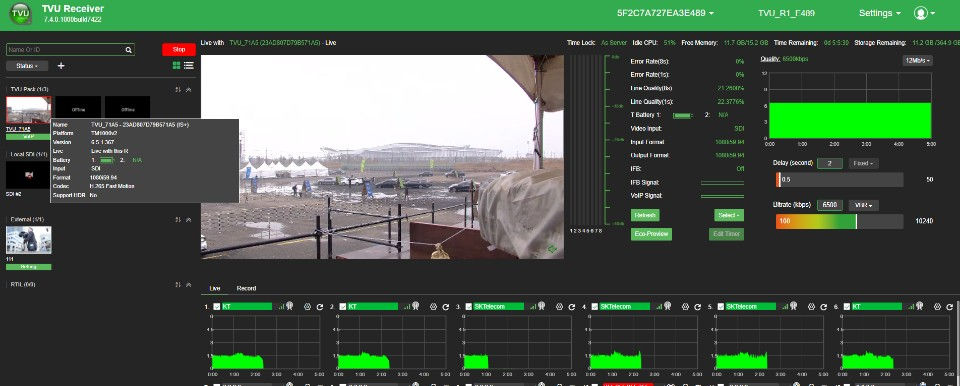Open the Status filter dropdown
The width and height of the screenshot is (960, 386).
(x=27, y=66)
